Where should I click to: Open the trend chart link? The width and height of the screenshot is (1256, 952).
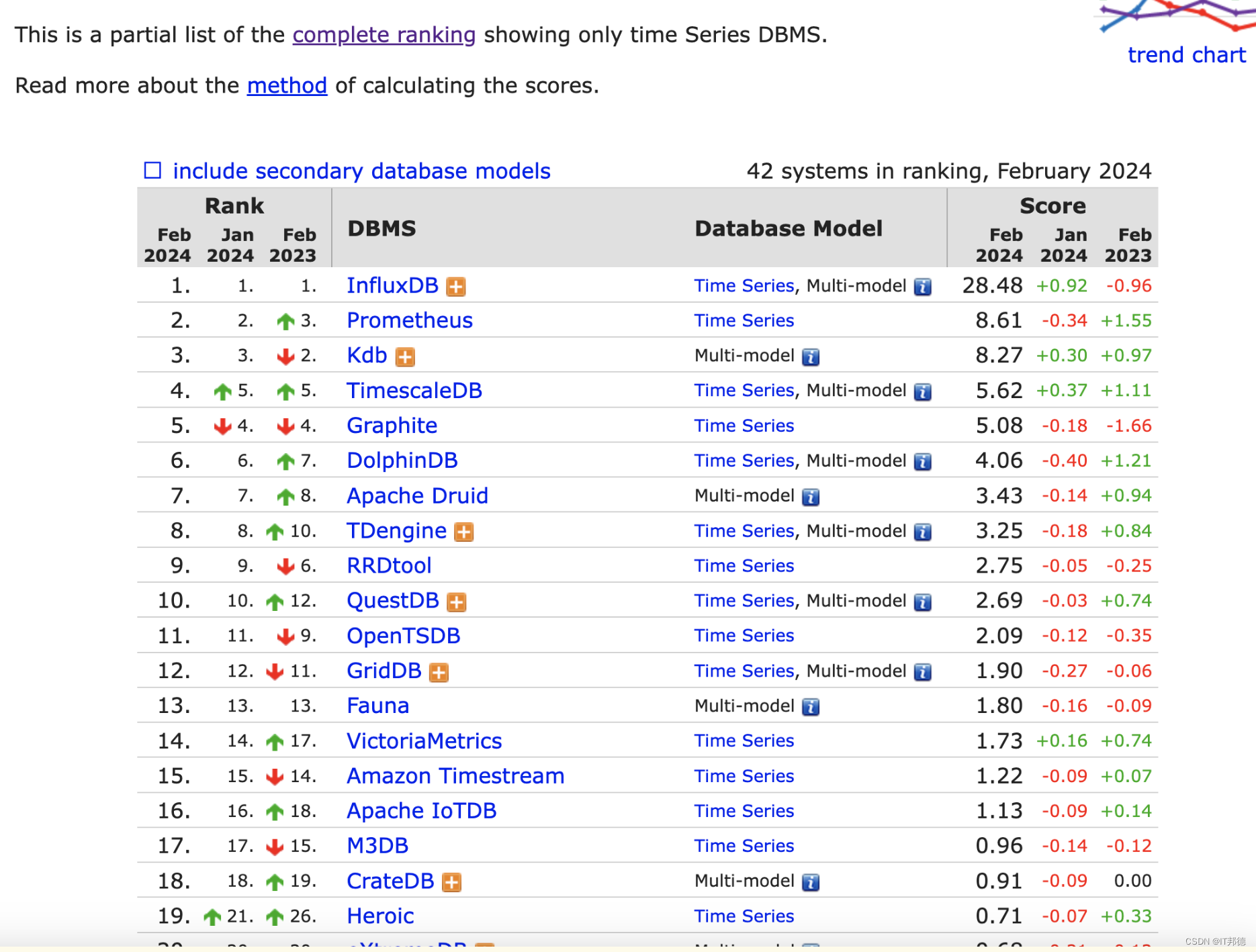(x=1187, y=54)
